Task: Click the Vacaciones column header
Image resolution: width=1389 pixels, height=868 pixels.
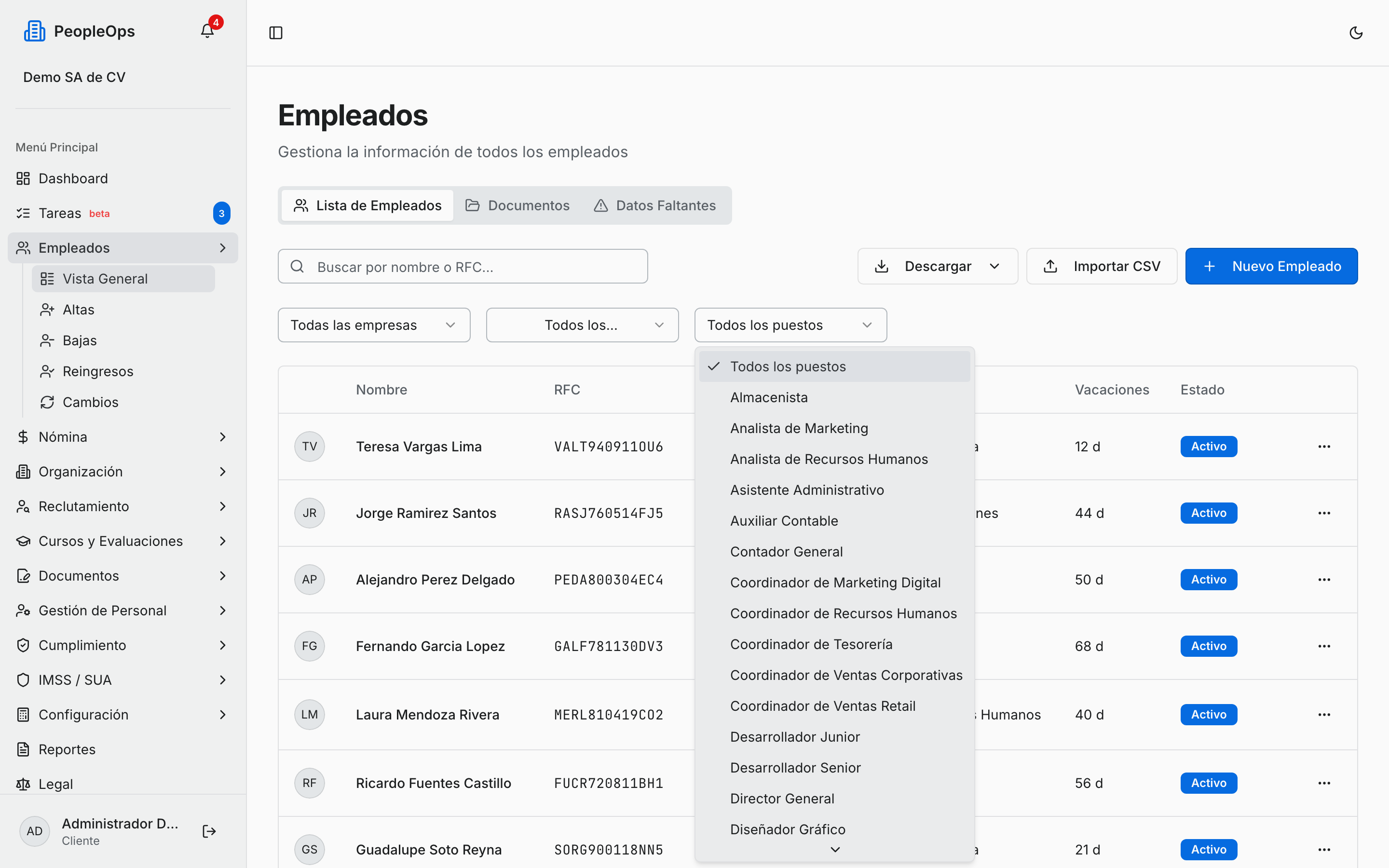Action: pyautogui.click(x=1112, y=390)
